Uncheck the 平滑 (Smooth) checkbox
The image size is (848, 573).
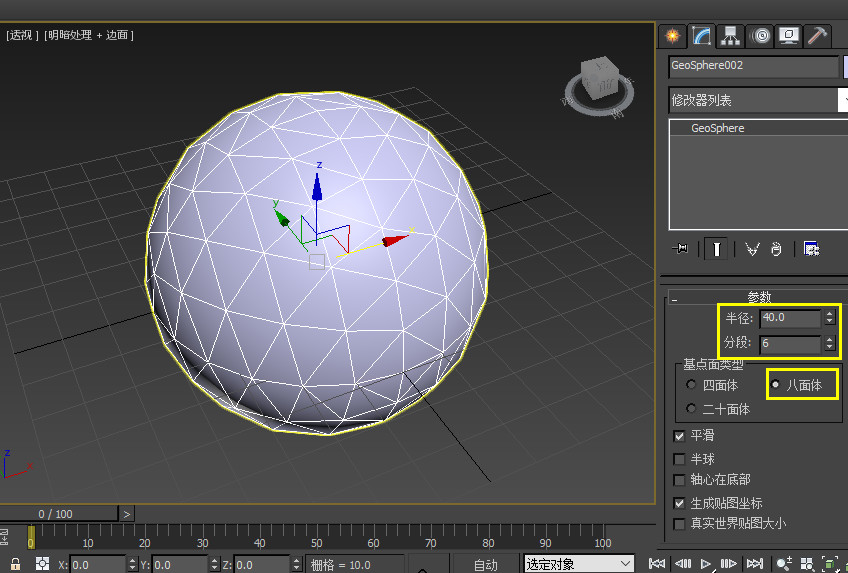point(680,437)
